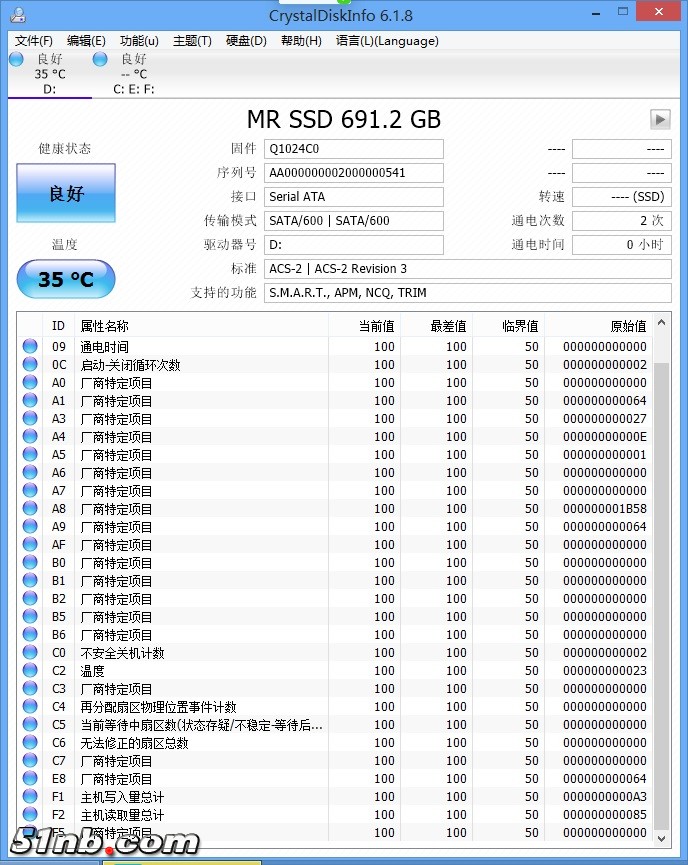Select the D: drive status icon
Viewport: 688px width, 865px height.
tap(16, 60)
